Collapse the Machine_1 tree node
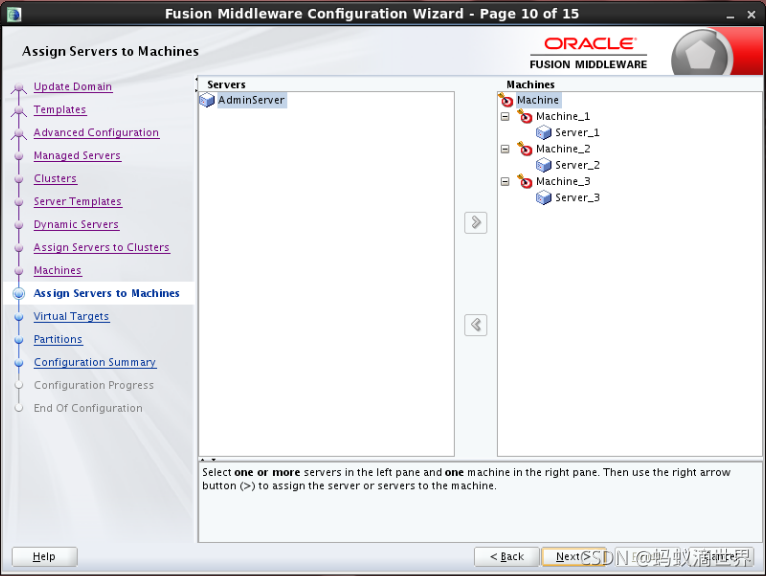The height and width of the screenshot is (576, 766). tap(505, 117)
